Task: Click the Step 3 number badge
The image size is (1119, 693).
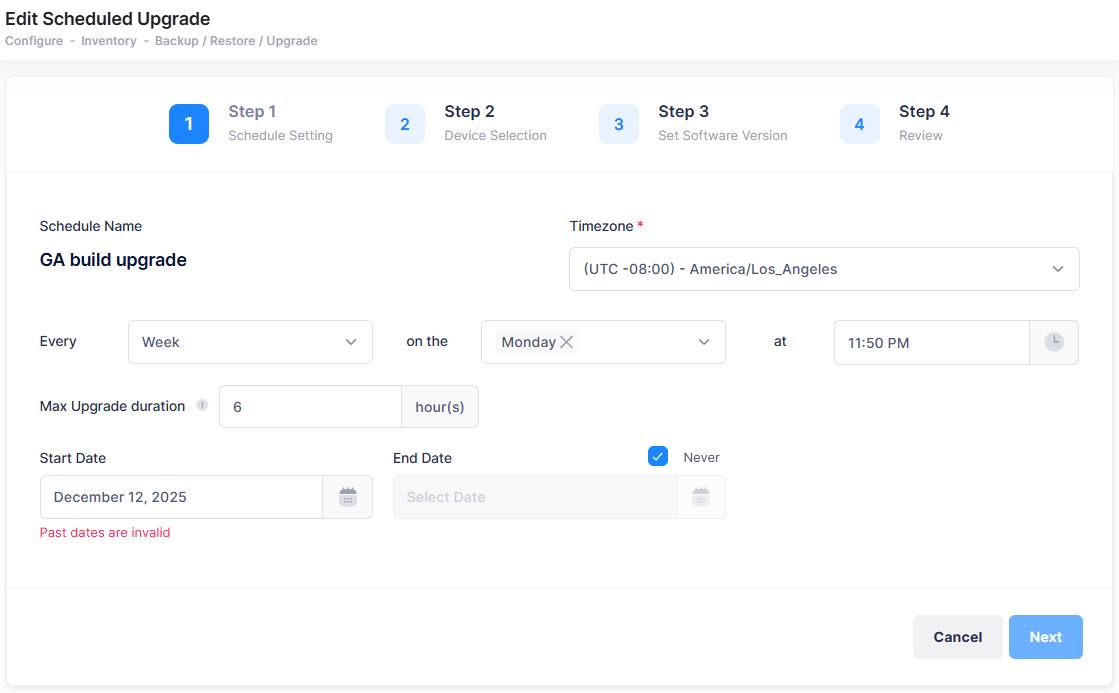Action: (619, 124)
